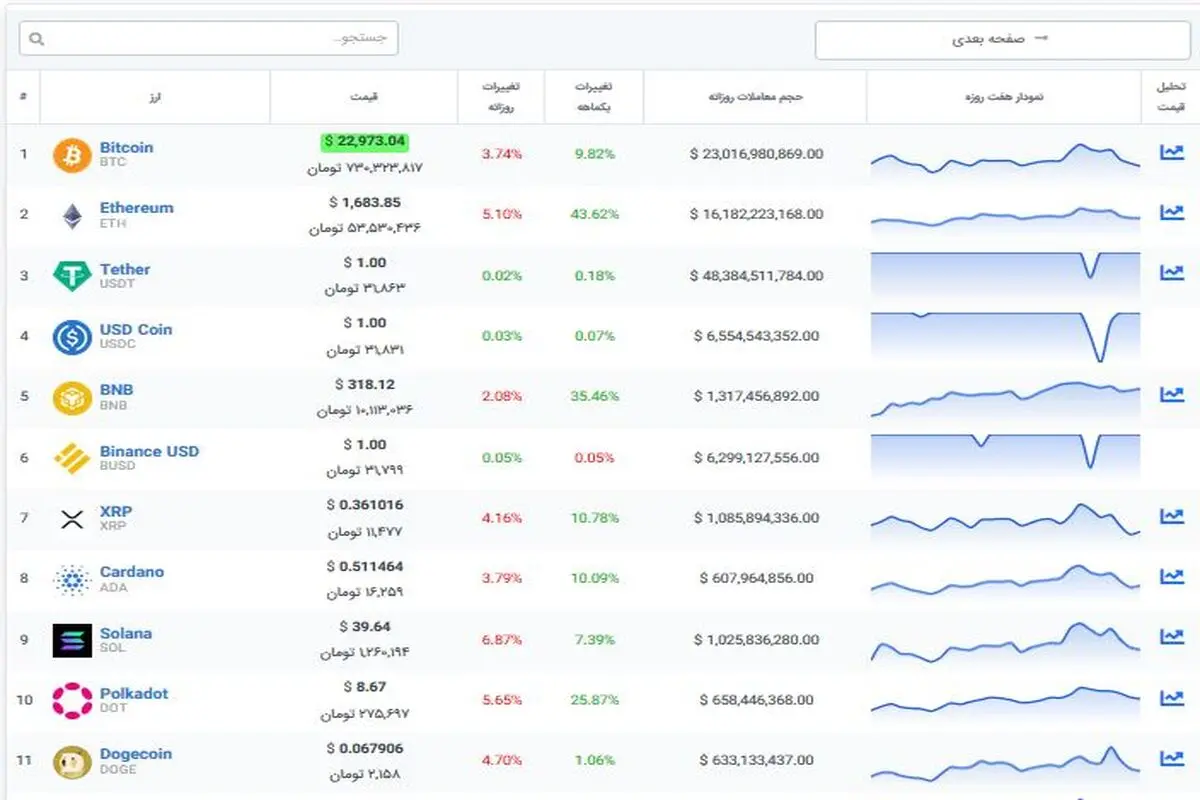Go to next page button at top

1003,39
